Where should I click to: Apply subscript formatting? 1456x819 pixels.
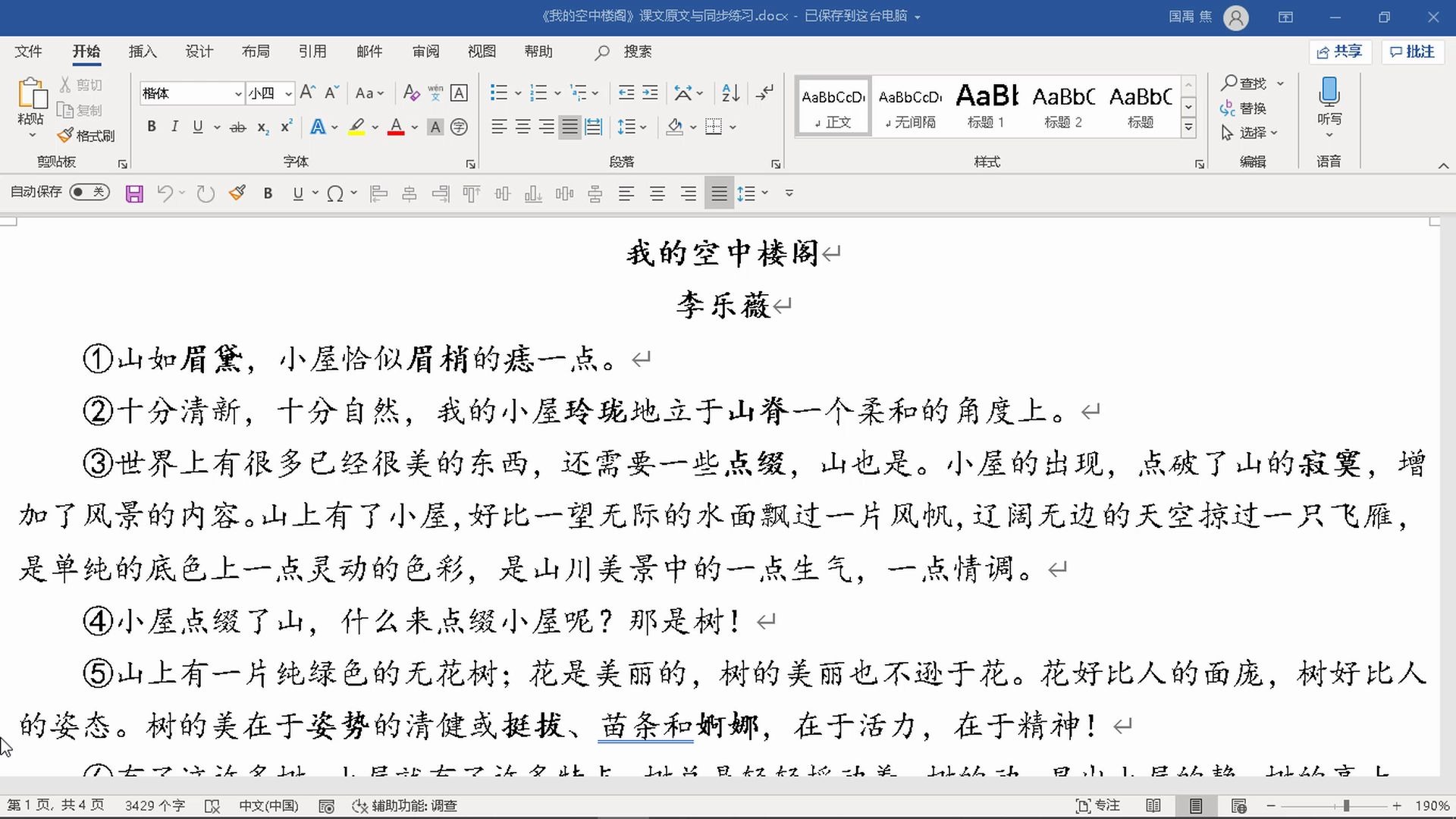262,127
